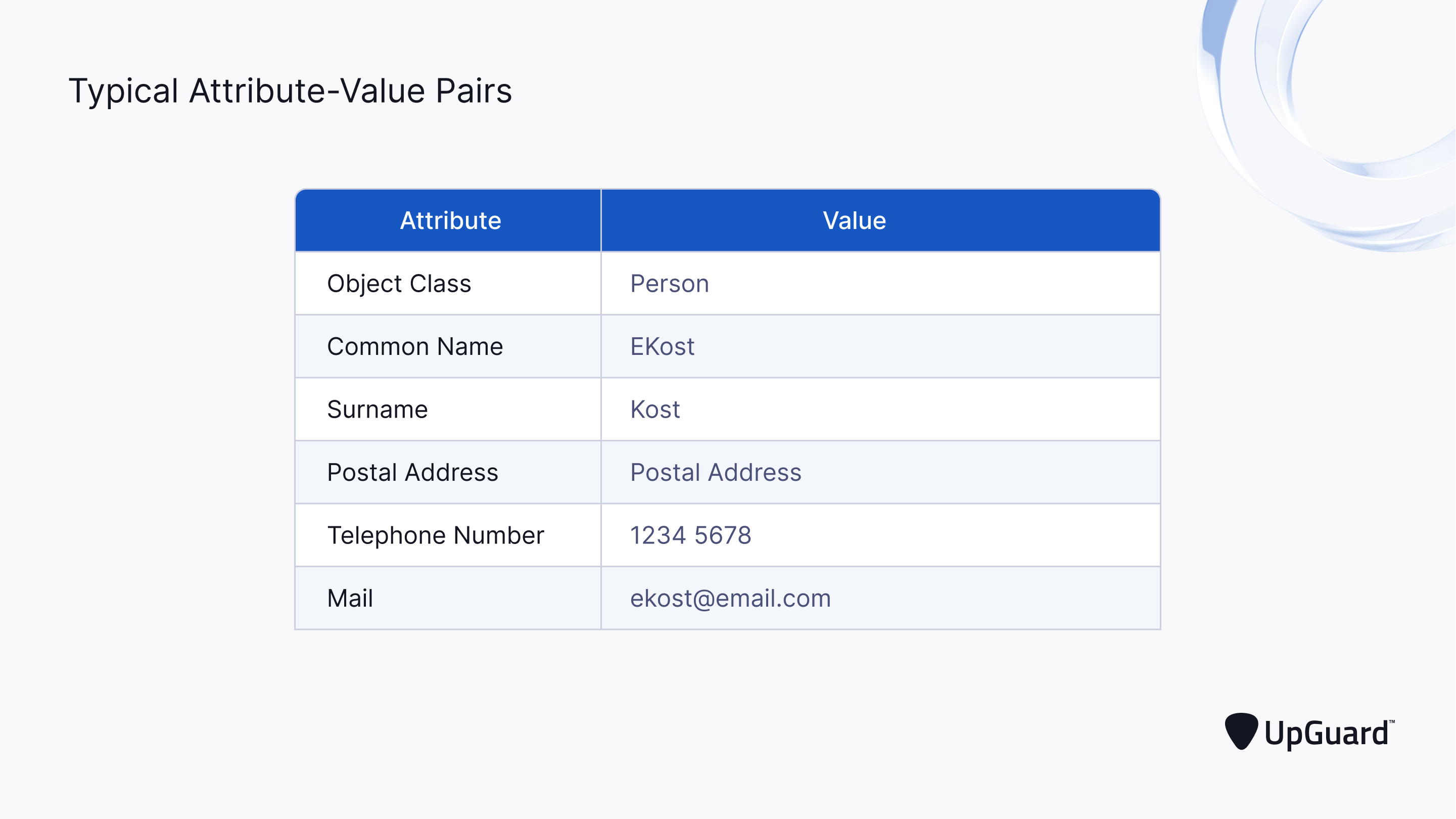Click the UpGuard shield logo icon
Image resolution: width=1456 pixels, height=819 pixels.
(1241, 731)
